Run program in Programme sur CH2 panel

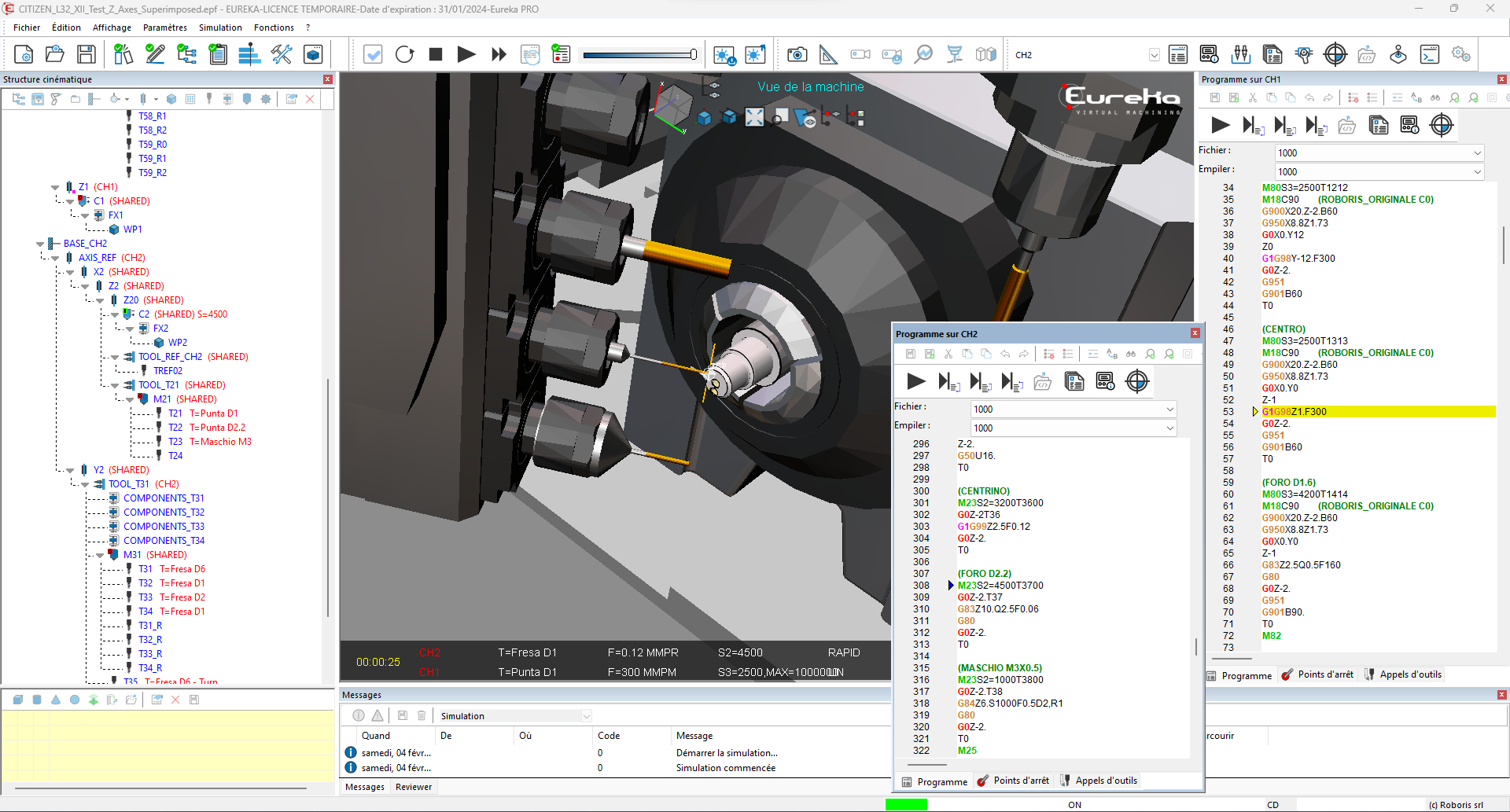916,381
